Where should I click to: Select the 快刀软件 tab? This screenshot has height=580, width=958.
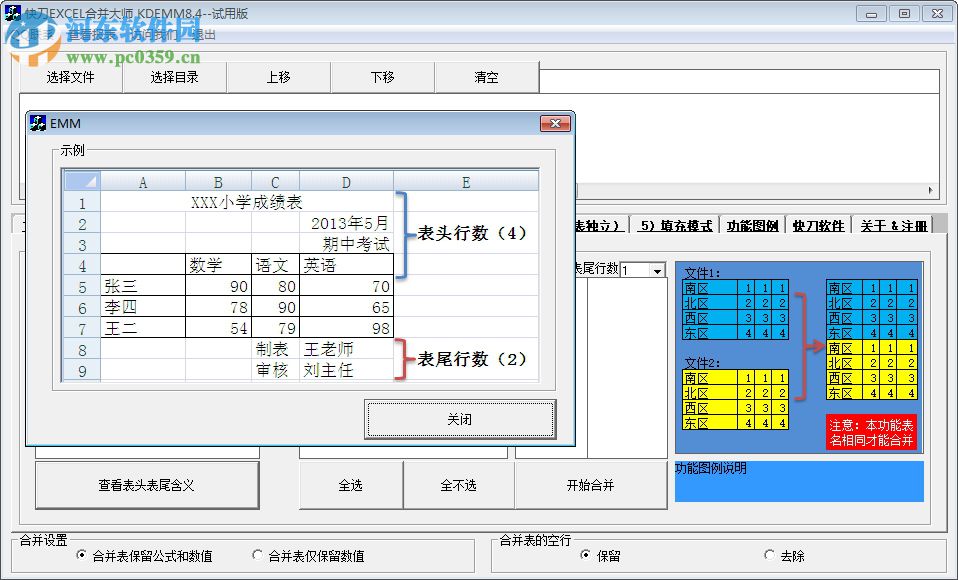tap(817, 225)
